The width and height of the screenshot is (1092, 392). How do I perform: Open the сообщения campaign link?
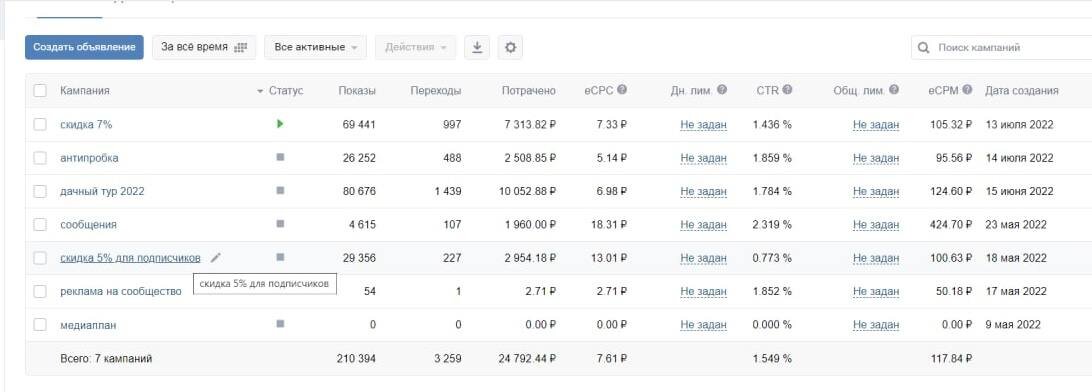coord(88,224)
